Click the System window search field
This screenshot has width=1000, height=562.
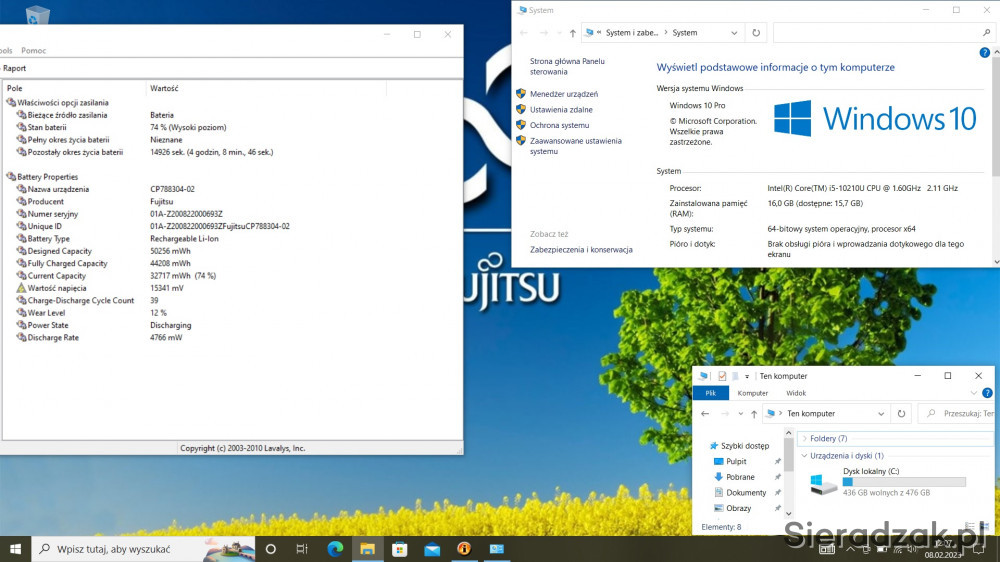pos(885,33)
